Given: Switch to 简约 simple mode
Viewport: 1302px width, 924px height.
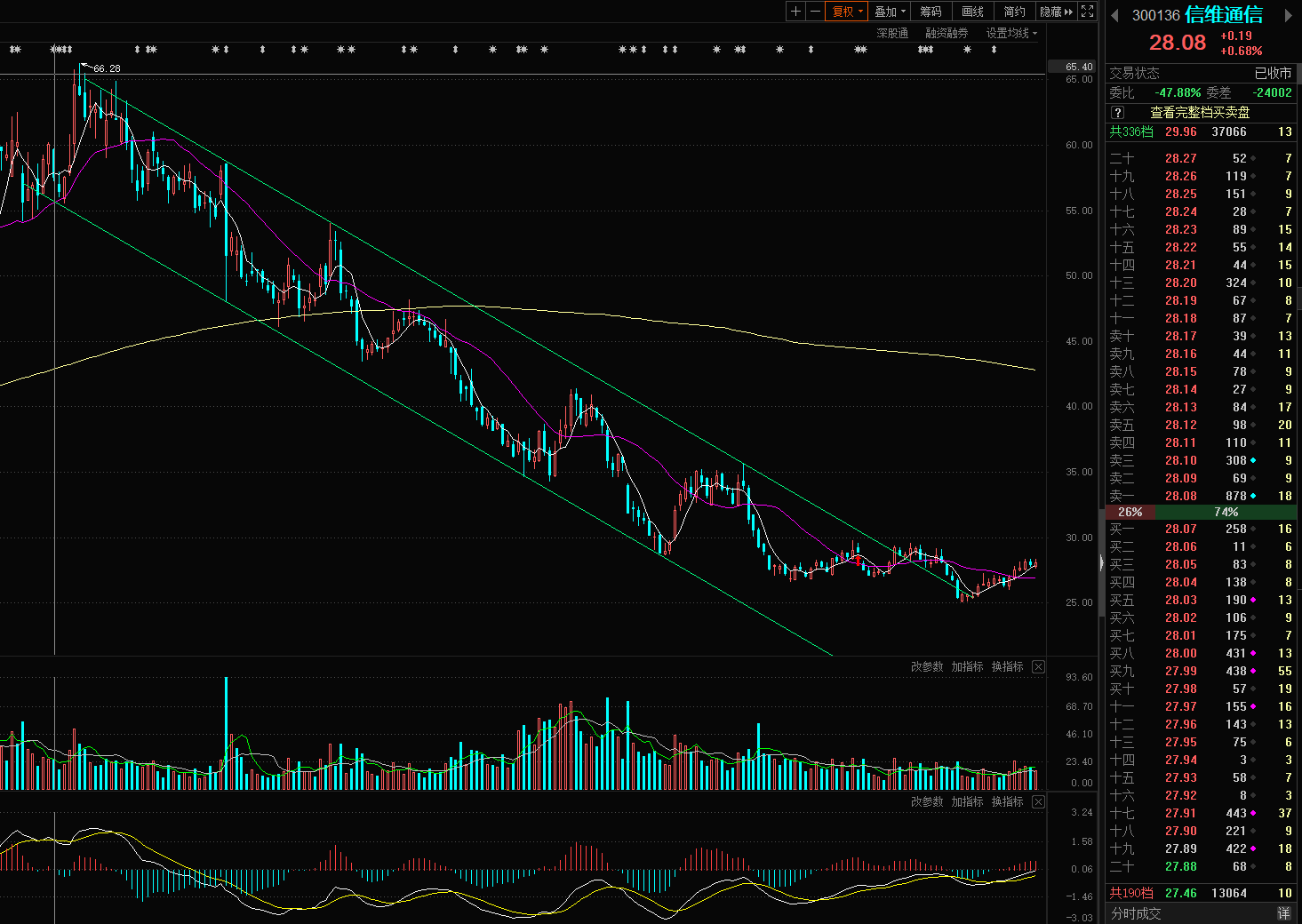Looking at the screenshot, I should 1014,12.
